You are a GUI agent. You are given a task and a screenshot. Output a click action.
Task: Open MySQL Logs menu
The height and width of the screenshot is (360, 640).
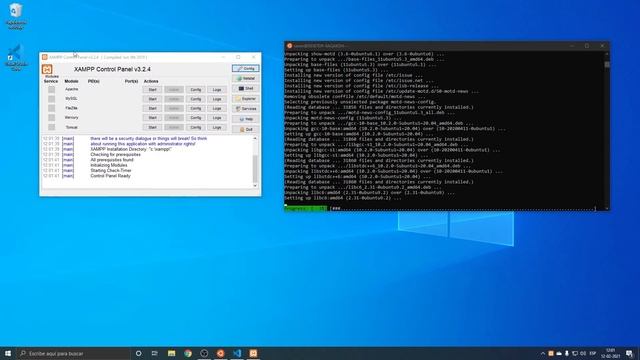point(217,99)
